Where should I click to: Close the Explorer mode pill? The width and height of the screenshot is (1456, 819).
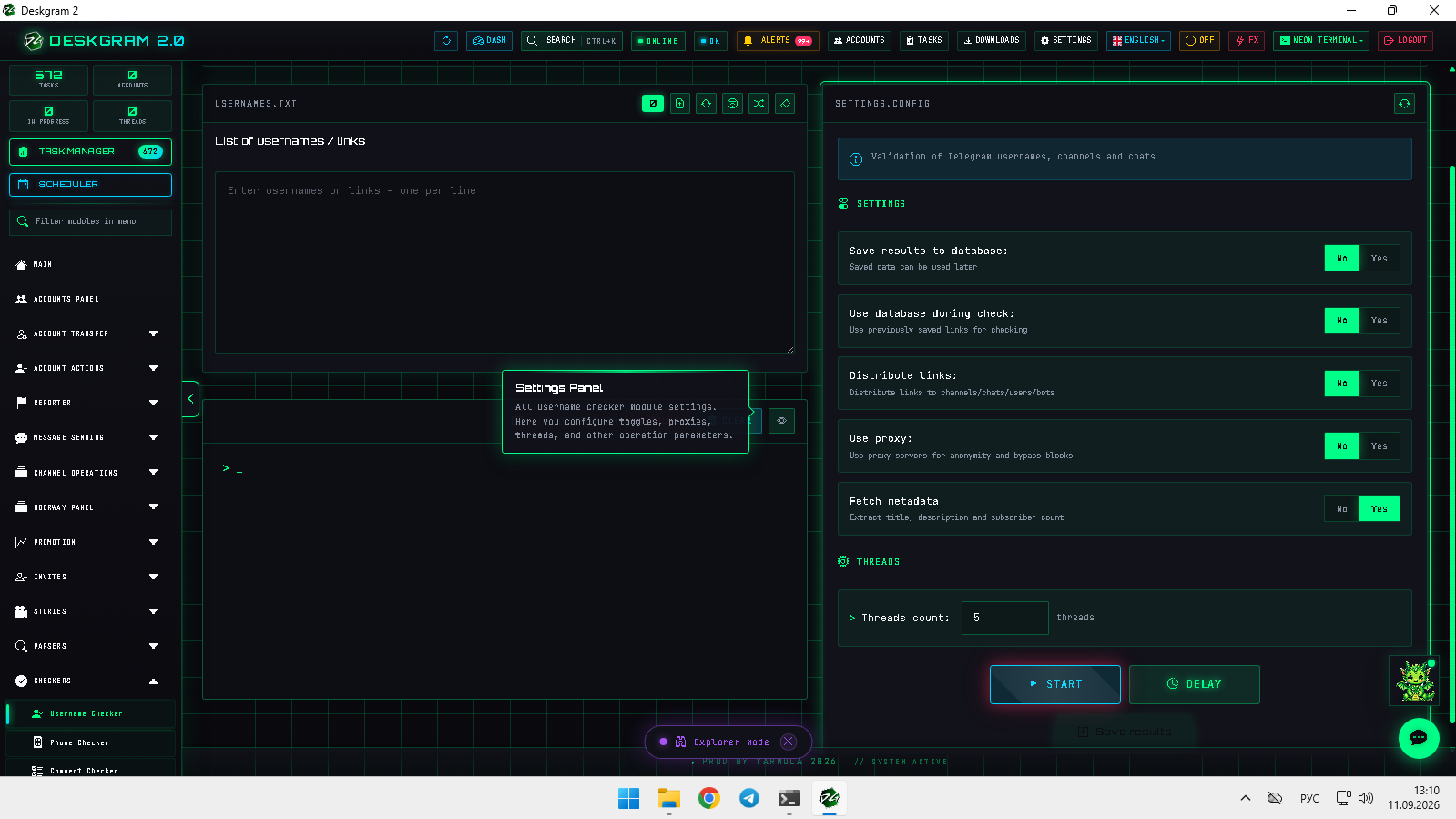click(x=789, y=742)
